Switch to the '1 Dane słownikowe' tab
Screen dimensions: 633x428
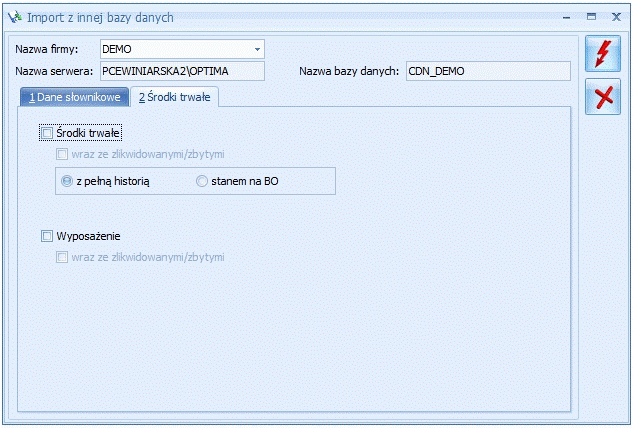click(x=75, y=97)
